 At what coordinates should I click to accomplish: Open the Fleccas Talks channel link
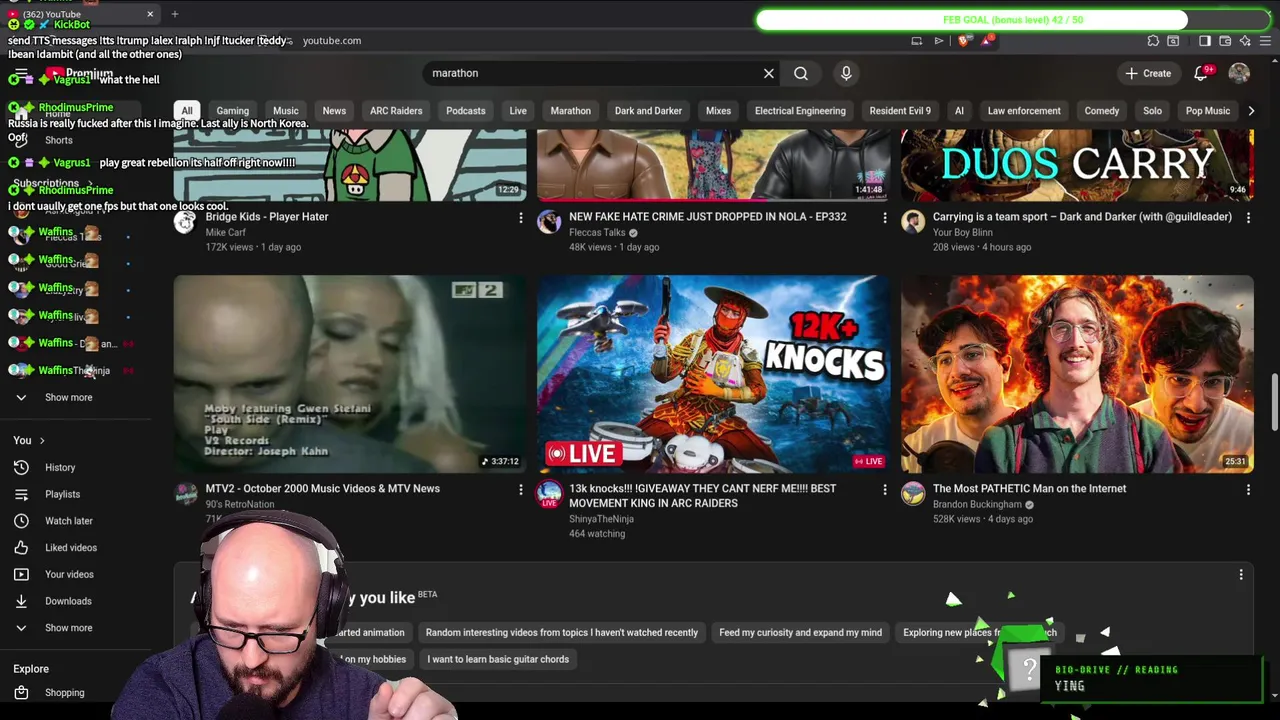(597, 233)
